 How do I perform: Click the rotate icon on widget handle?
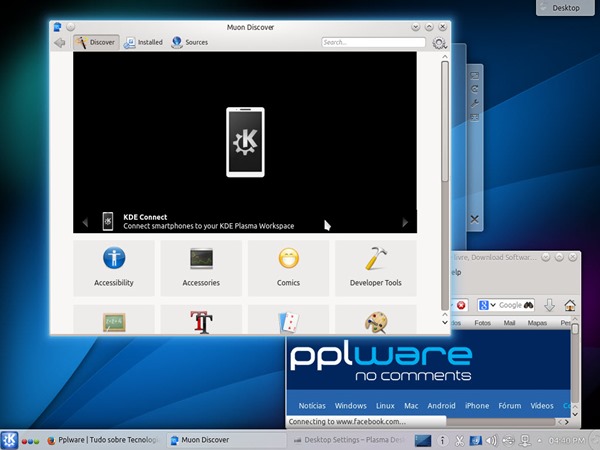point(474,89)
